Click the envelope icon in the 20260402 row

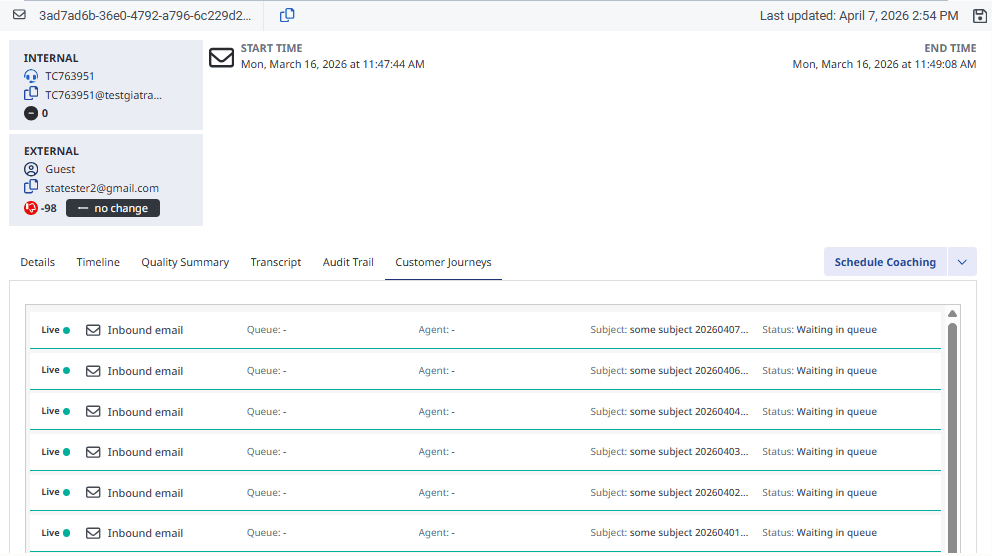click(x=93, y=493)
